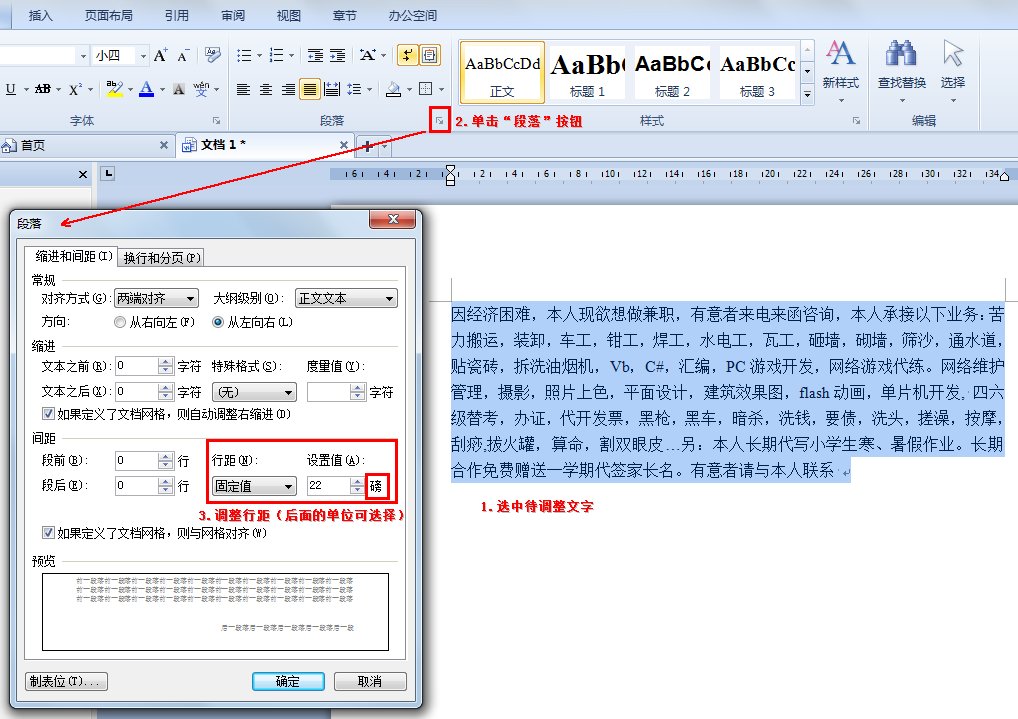Select the 正文 style in the gallery

pos(501,72)
